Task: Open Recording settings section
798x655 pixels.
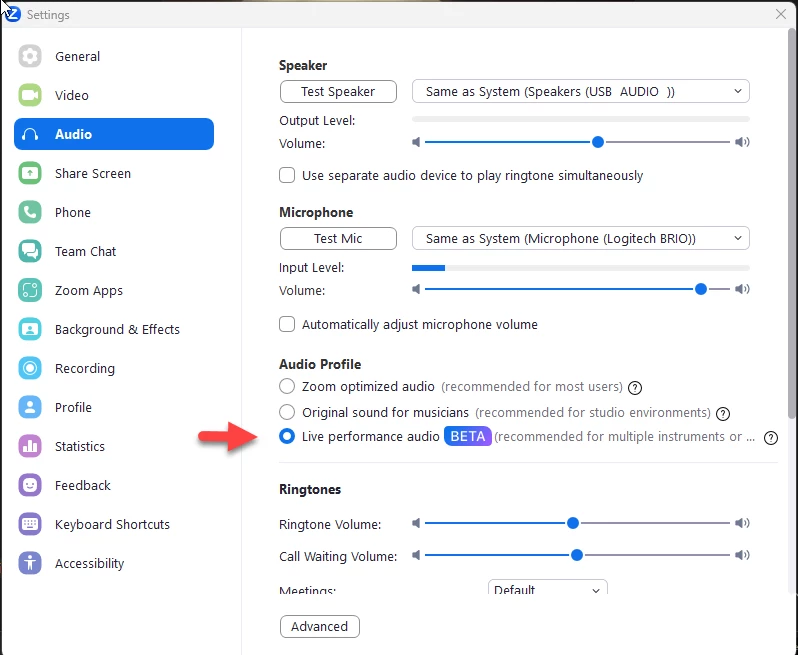Action: coord(114,368)
